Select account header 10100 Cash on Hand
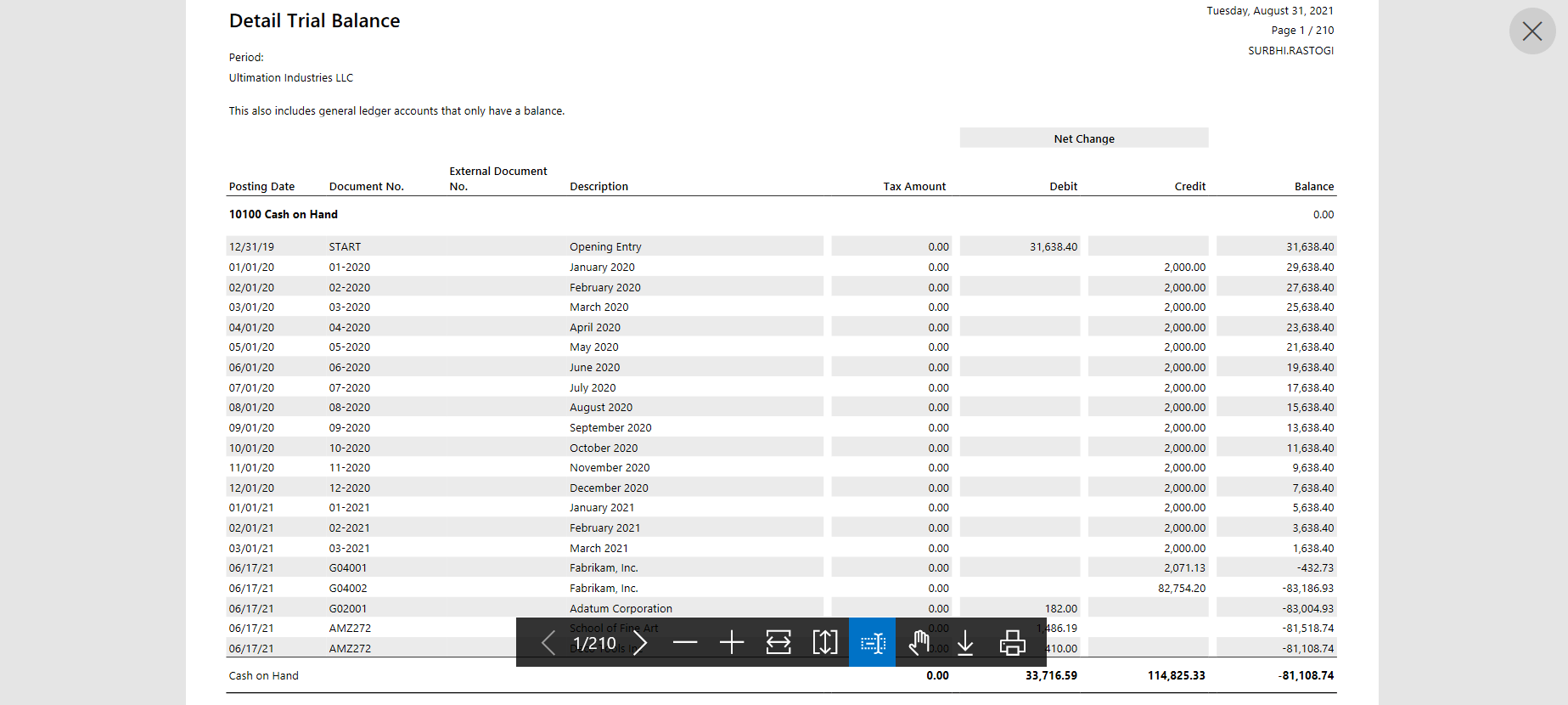This screenshot has width=1568, height=705. click(284, 214)
